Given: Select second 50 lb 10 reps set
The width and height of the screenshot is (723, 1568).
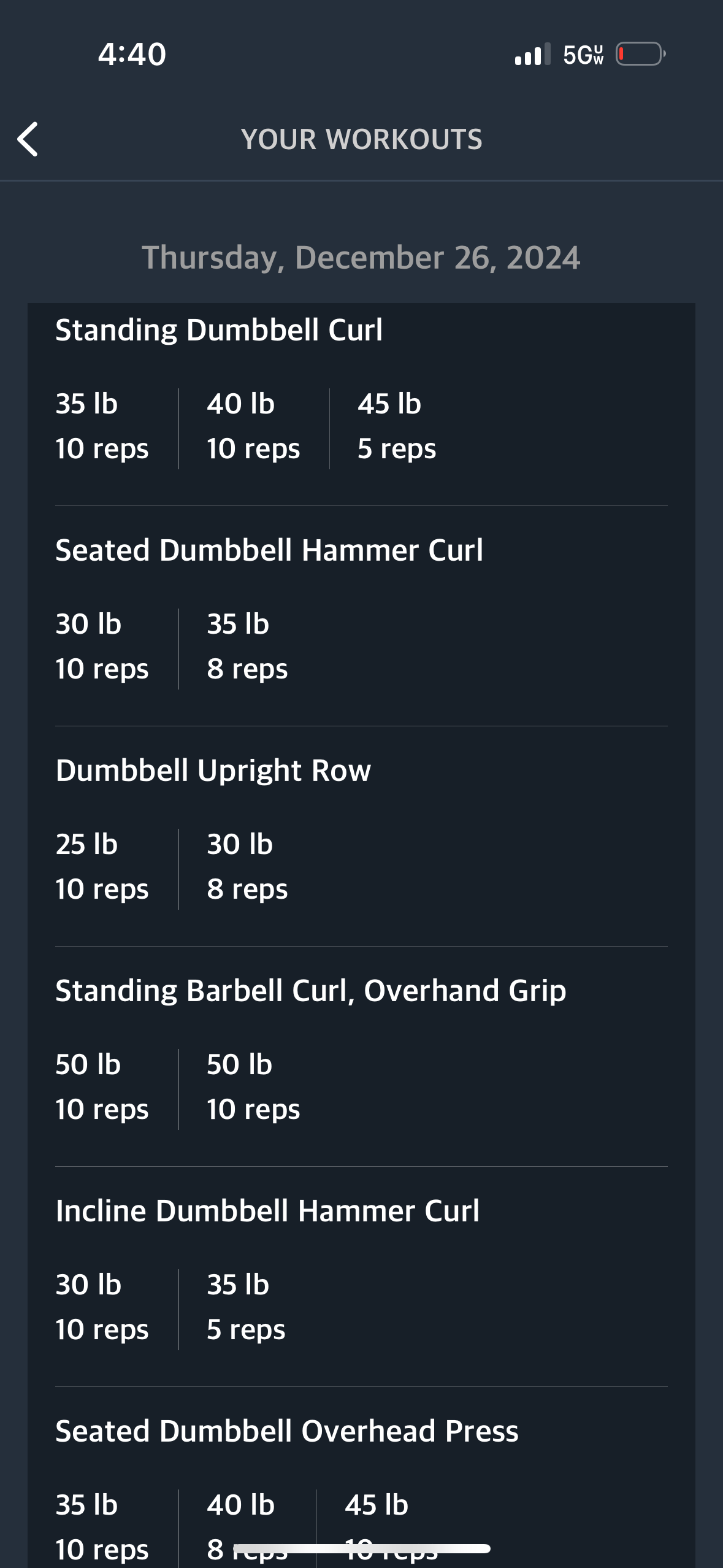Looking at the screenshot, I should point(253,1087).
